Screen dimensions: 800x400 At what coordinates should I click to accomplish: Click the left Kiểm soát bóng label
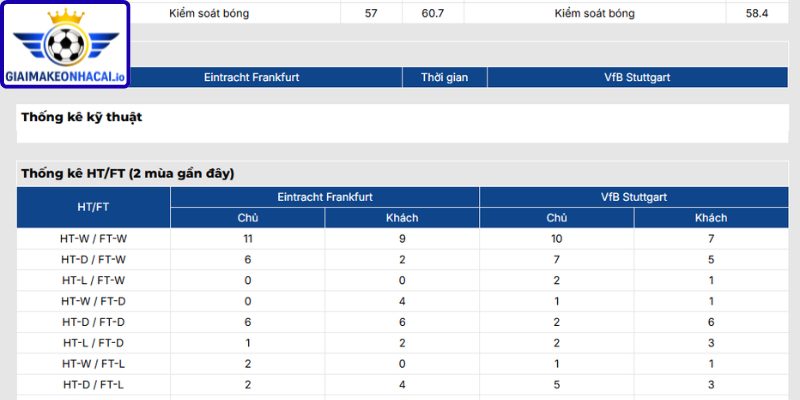[x=209, y=14]
